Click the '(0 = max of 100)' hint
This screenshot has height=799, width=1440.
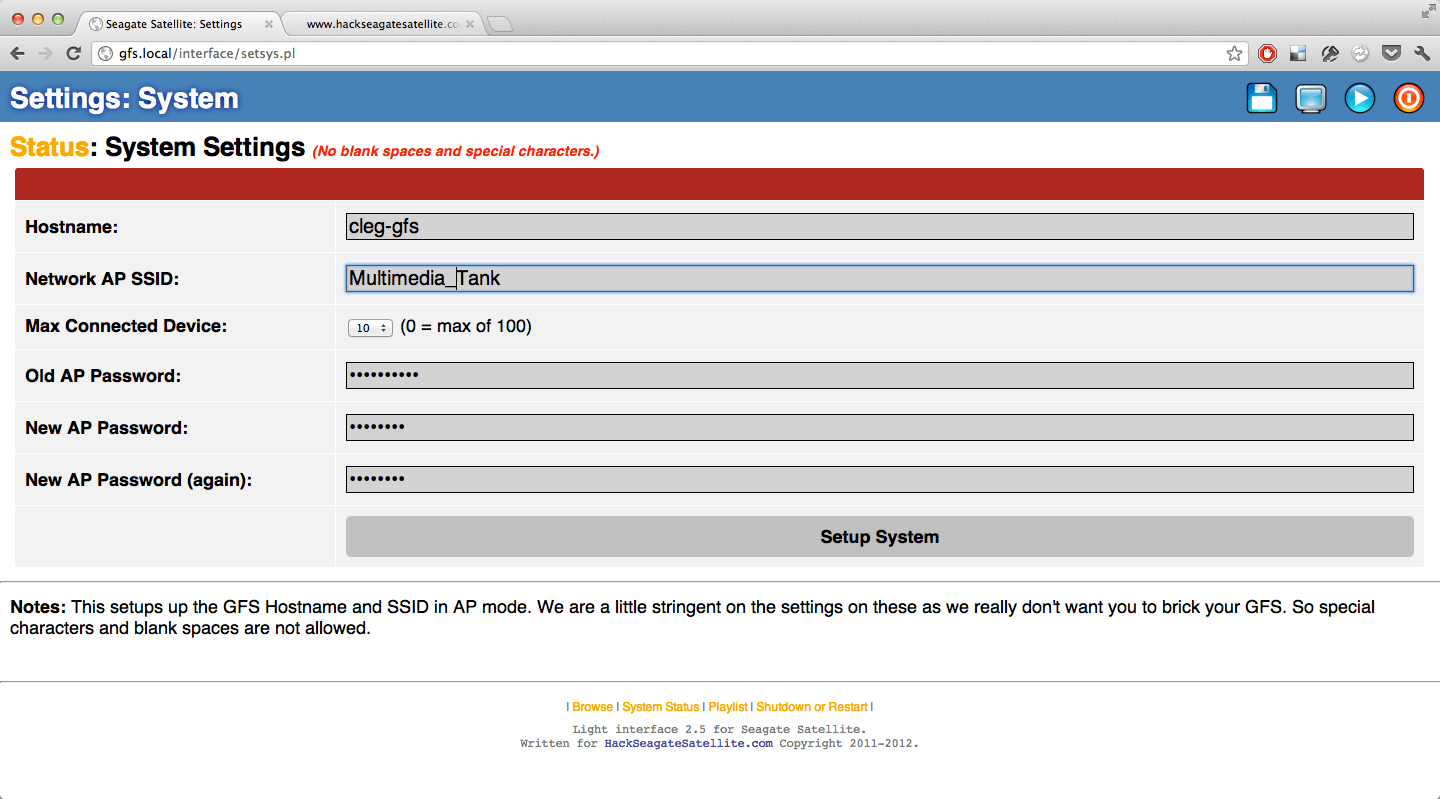click(x=466, y=326)
